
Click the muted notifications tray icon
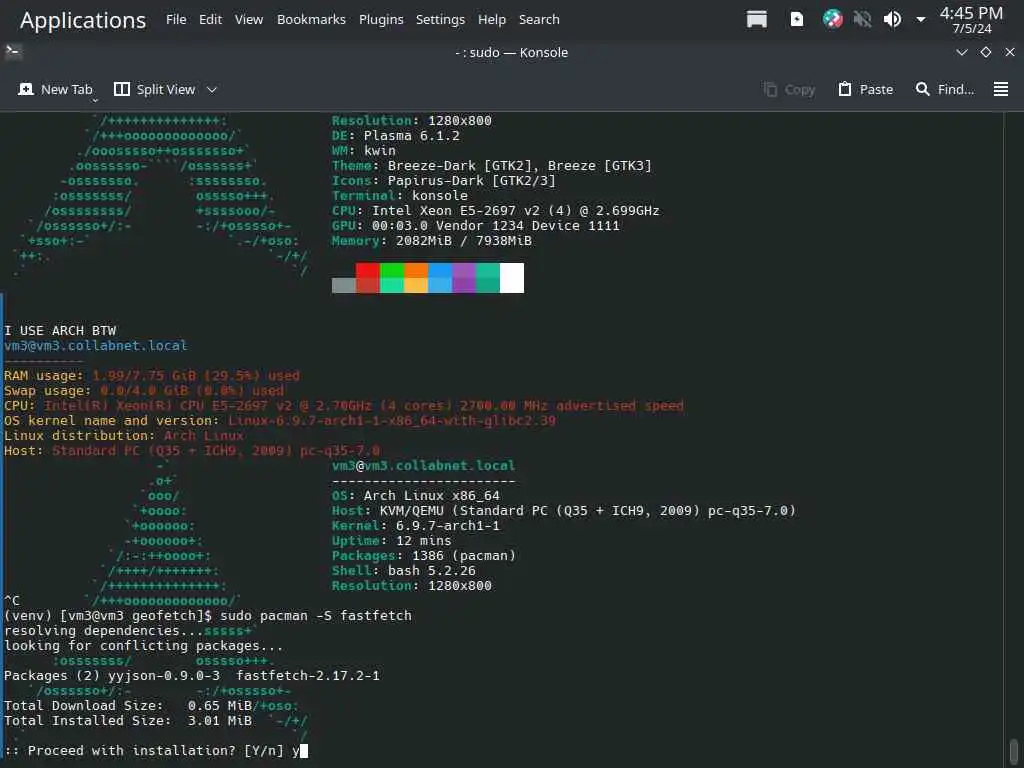(862, 20)
